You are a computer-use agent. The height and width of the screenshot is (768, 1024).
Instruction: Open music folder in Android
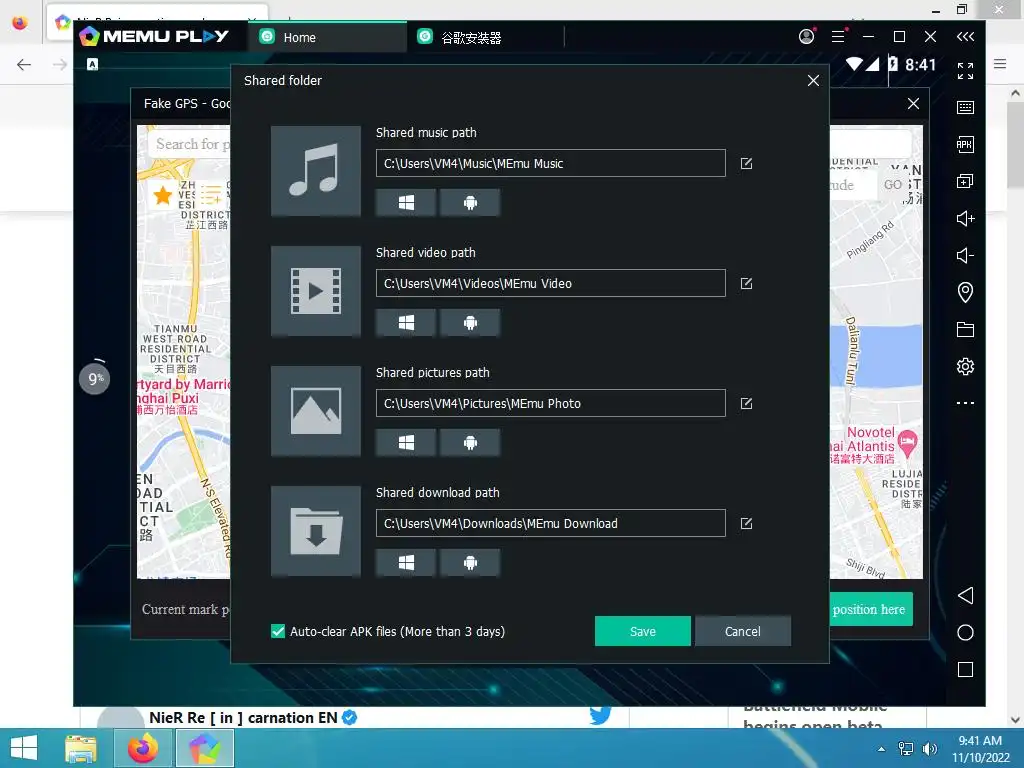(x=470, y=202)
